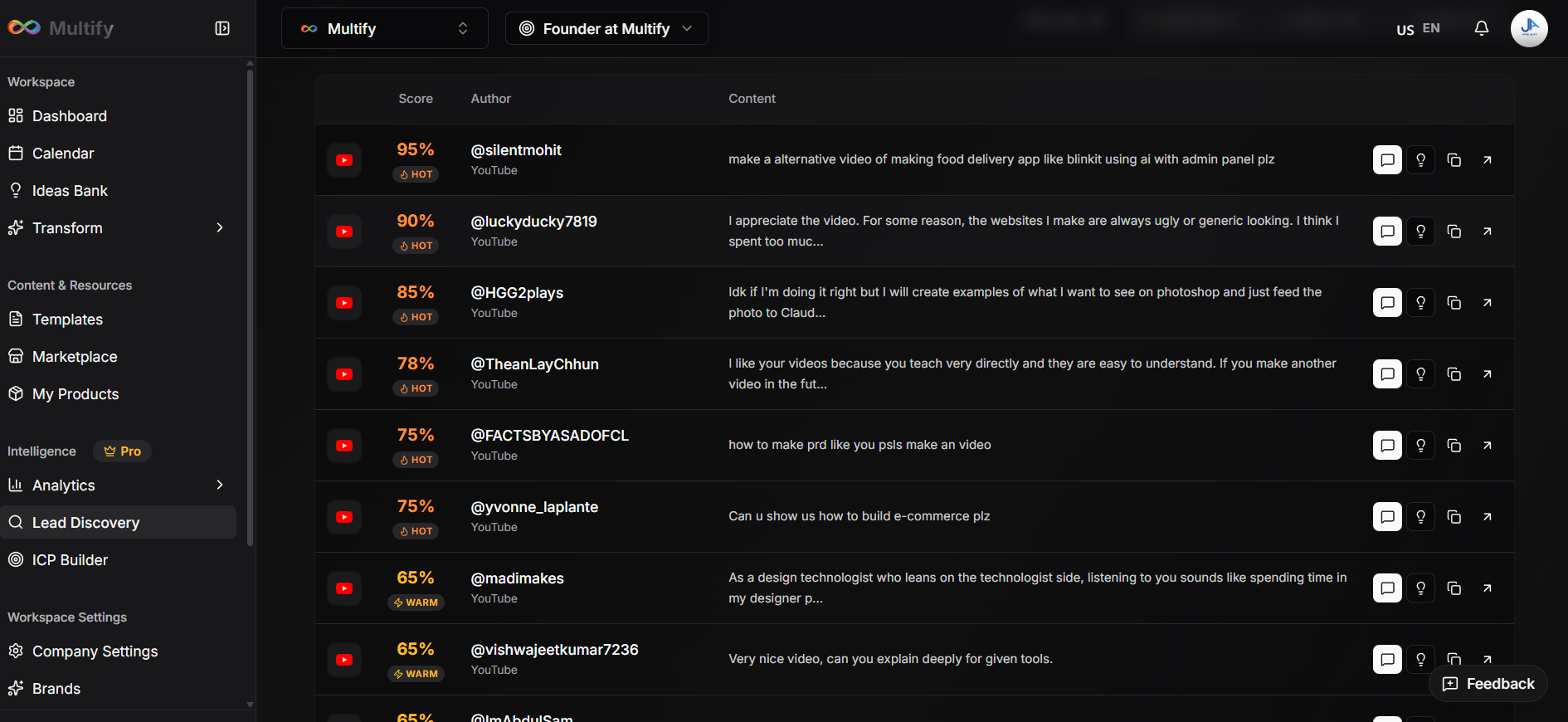1568x722 pixels.
Task: Go to Ideas Bank
Action: [70, 191]
